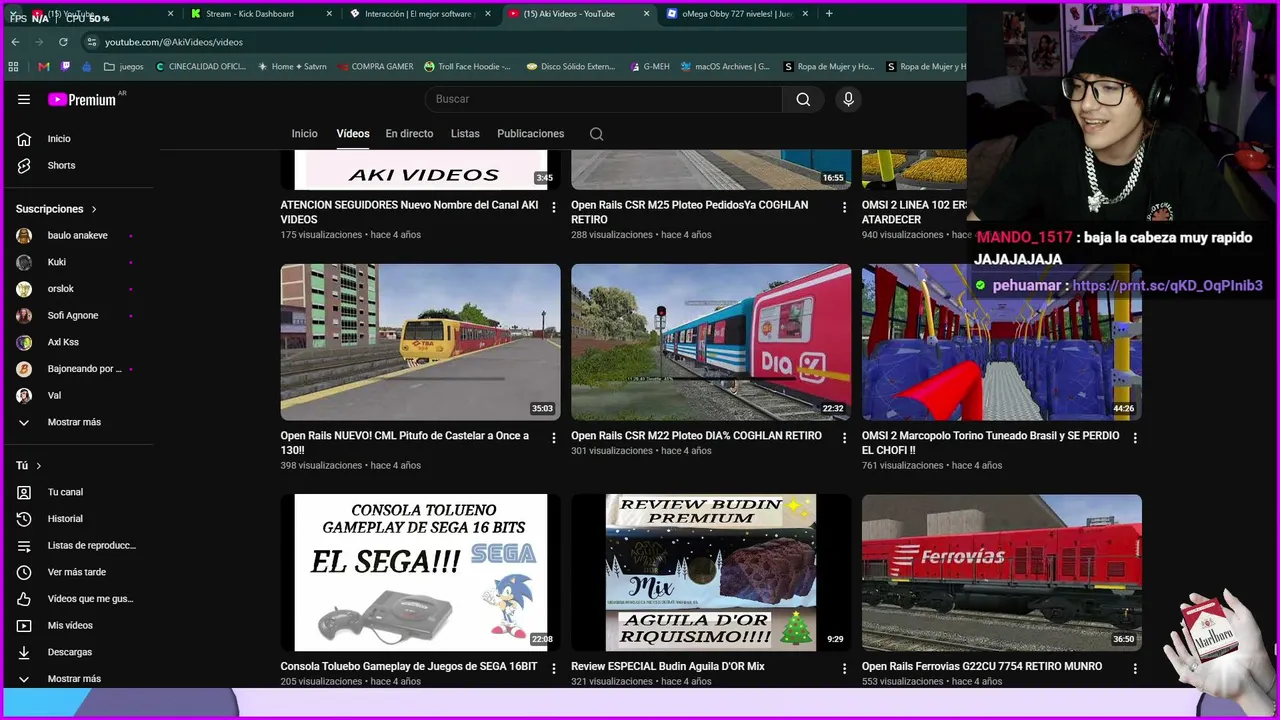This screenshot has width=1280, height=720.
Task: Start voice search with the microphone icon
Action: click(x=848, y=99)
